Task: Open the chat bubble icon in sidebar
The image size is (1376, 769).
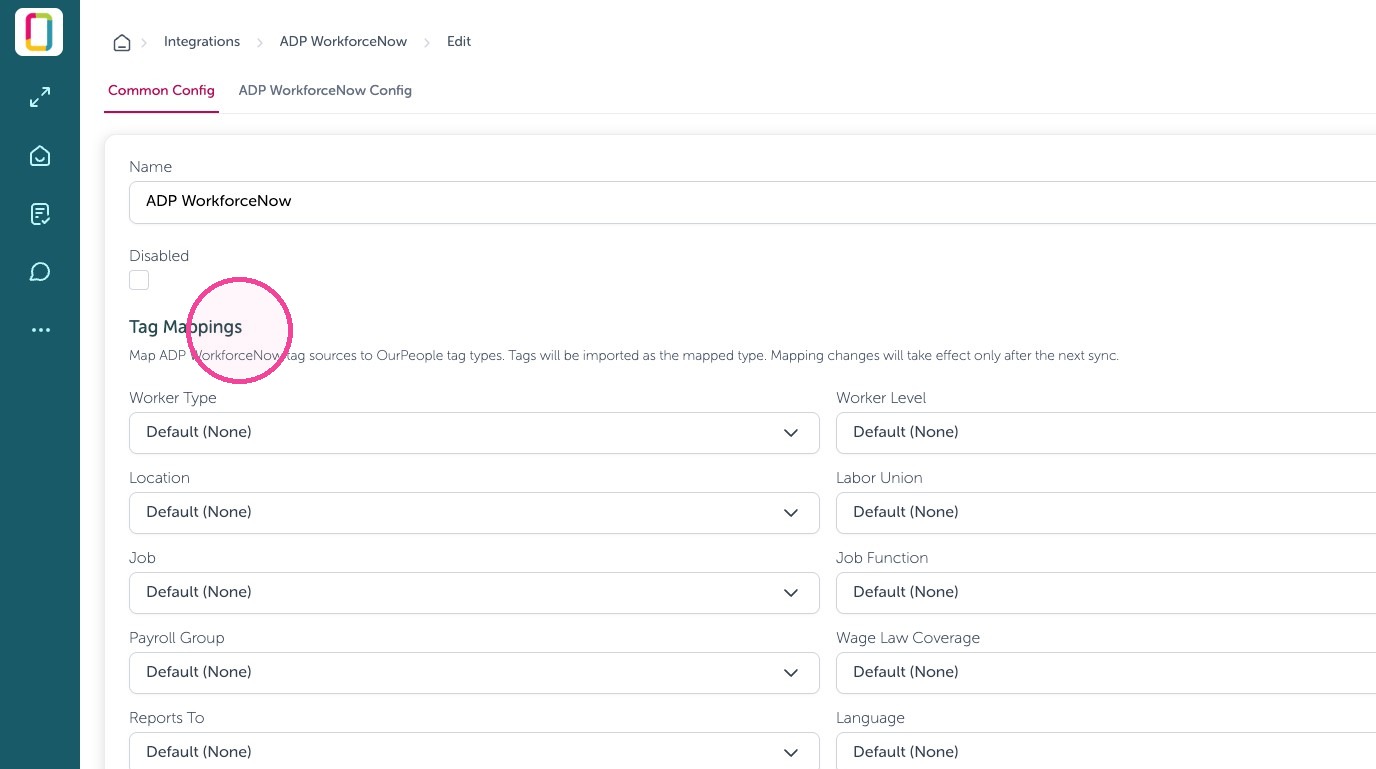Action: coord(40,272)
